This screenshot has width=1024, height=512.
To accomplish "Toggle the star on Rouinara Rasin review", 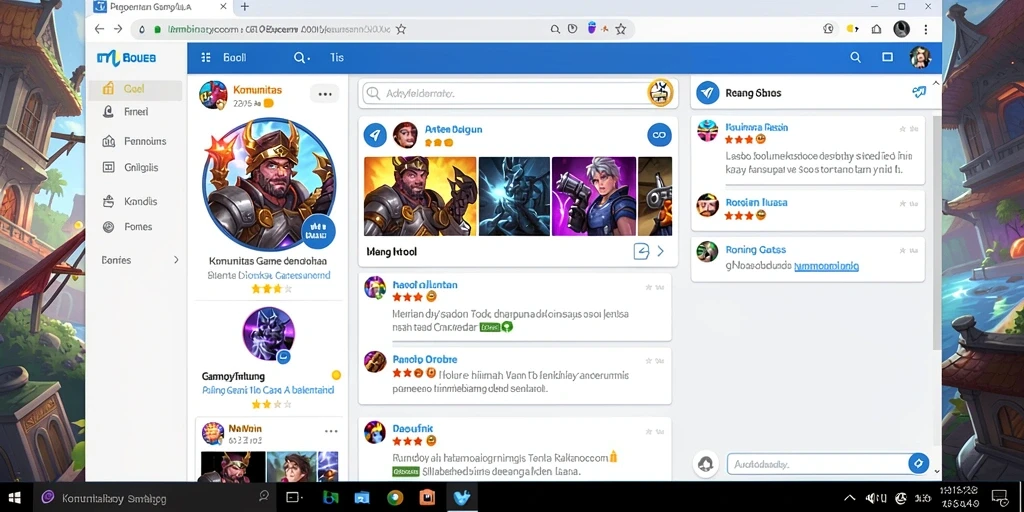I will pyautogui.click(x=903, y=129).
